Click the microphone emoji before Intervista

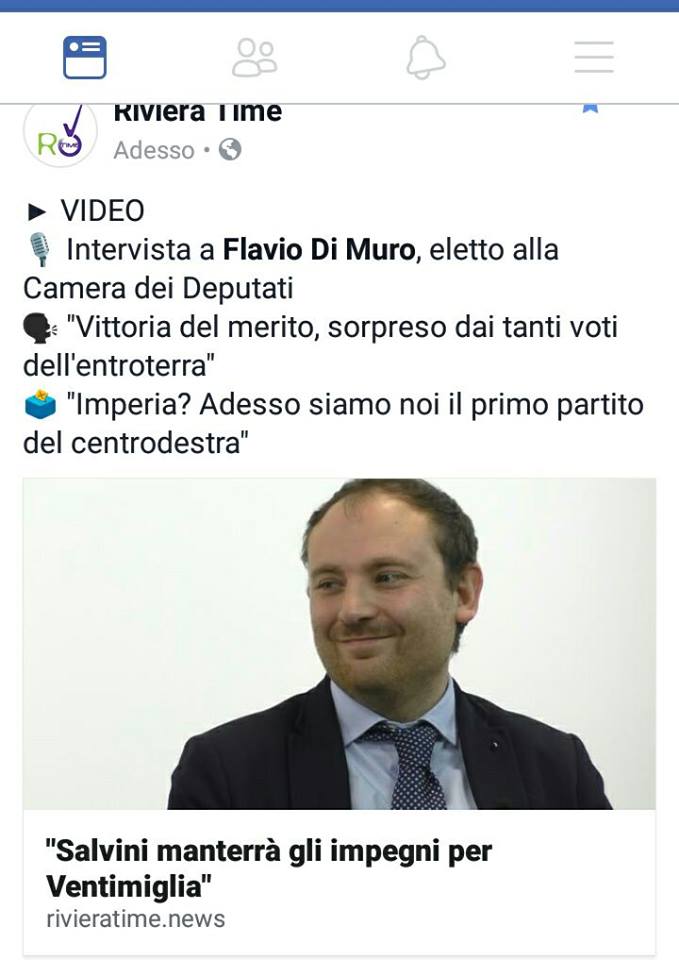pos(40,249)
